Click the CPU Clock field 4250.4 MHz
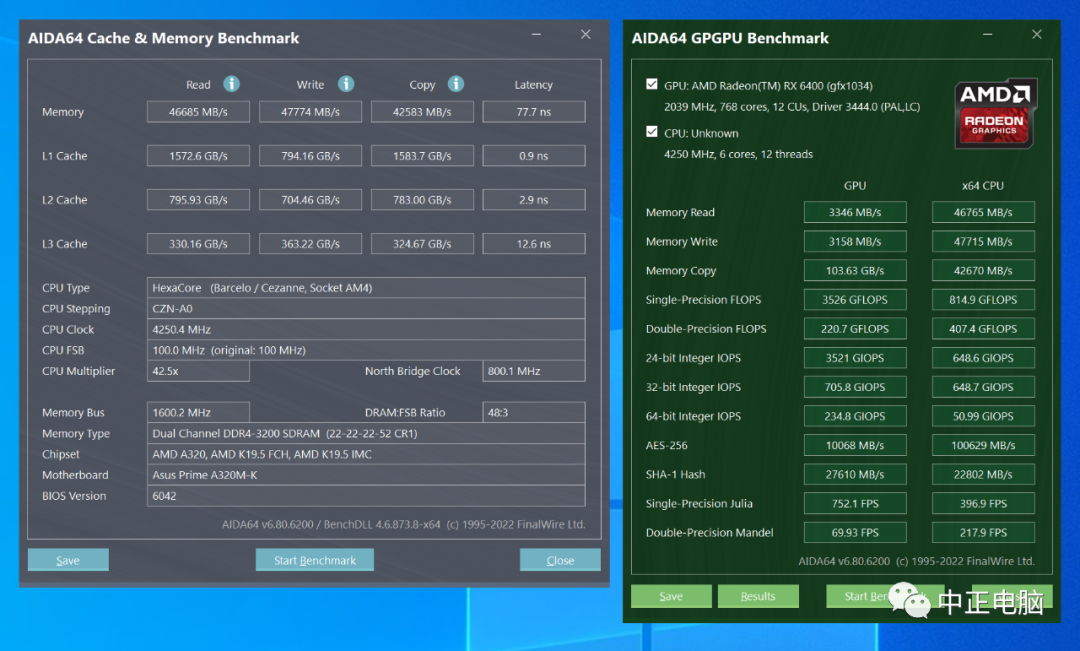This screenshot has height=651, width=1080. pos(366,329)
